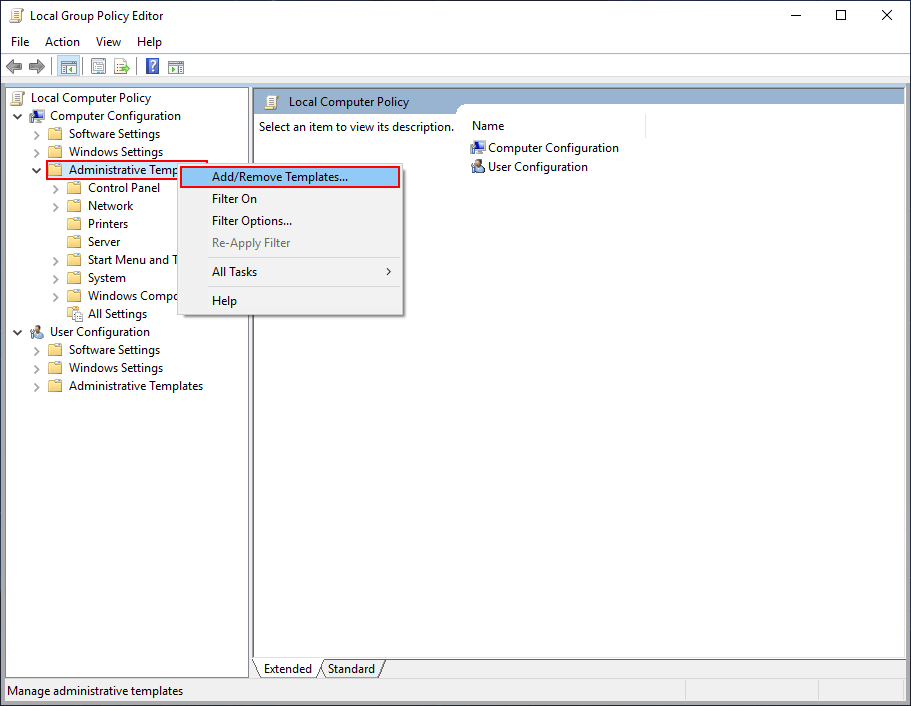Expand Software Settings under Computer Configuration

[x=37, y=135]
